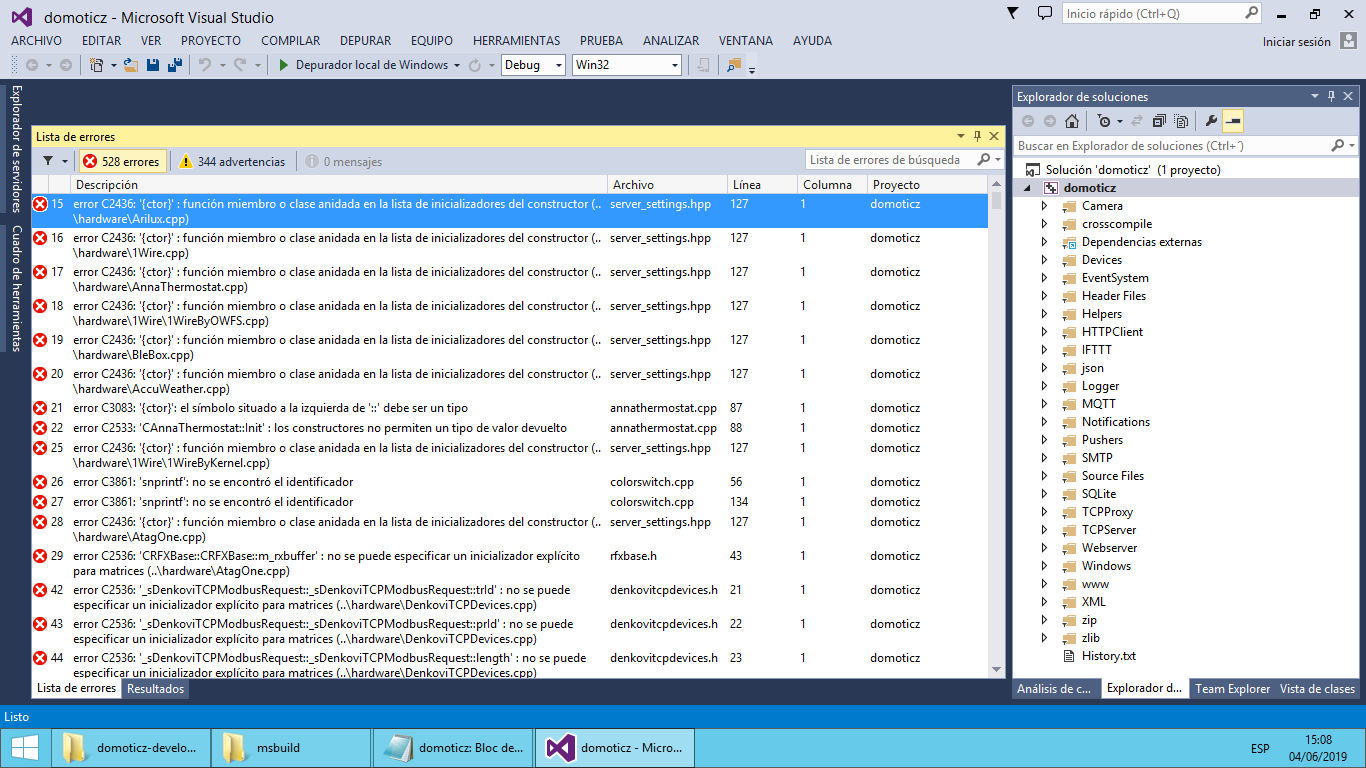Screen dimensions: 1366x768
Task: Expand the Camera folder node
Action: [x=1045, y=206]
